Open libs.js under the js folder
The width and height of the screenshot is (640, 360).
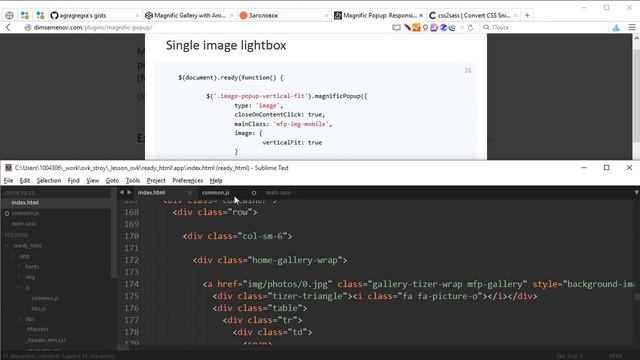click(x=39, y=309)
